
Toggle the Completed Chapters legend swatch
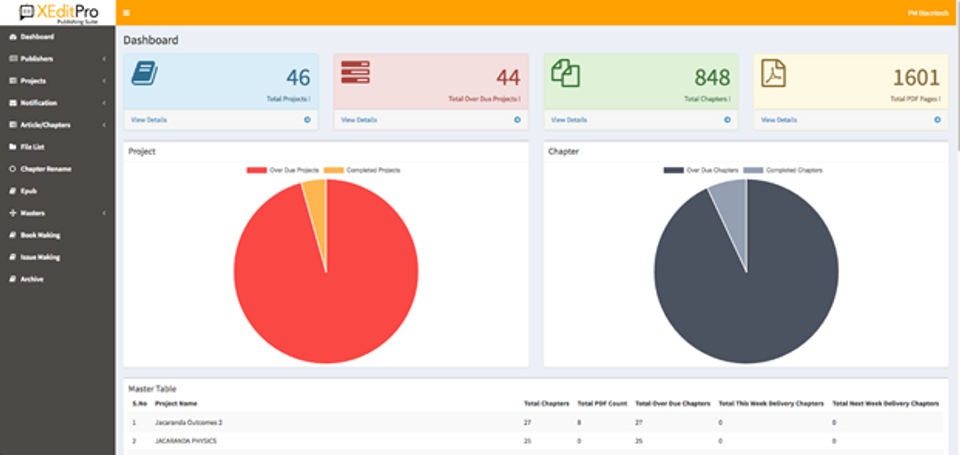(x=754, y=170)
